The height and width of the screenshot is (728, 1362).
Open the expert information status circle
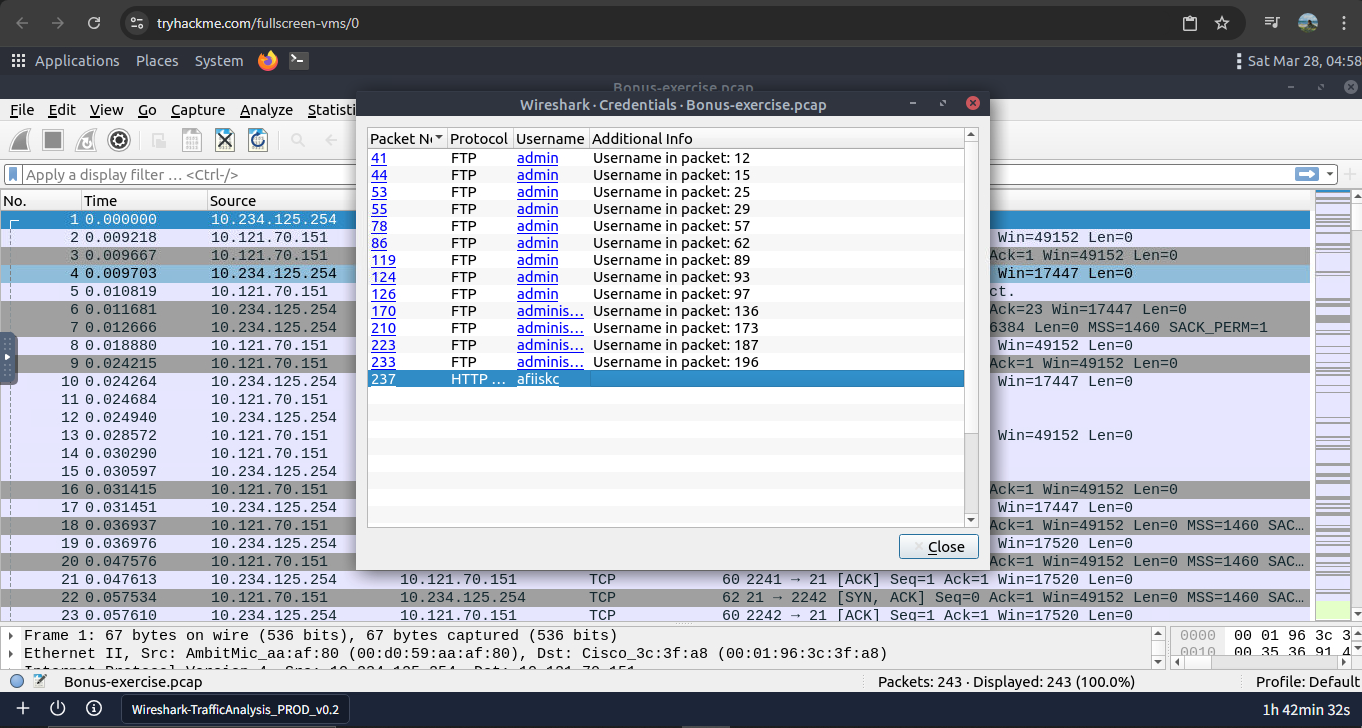point(17,682)
